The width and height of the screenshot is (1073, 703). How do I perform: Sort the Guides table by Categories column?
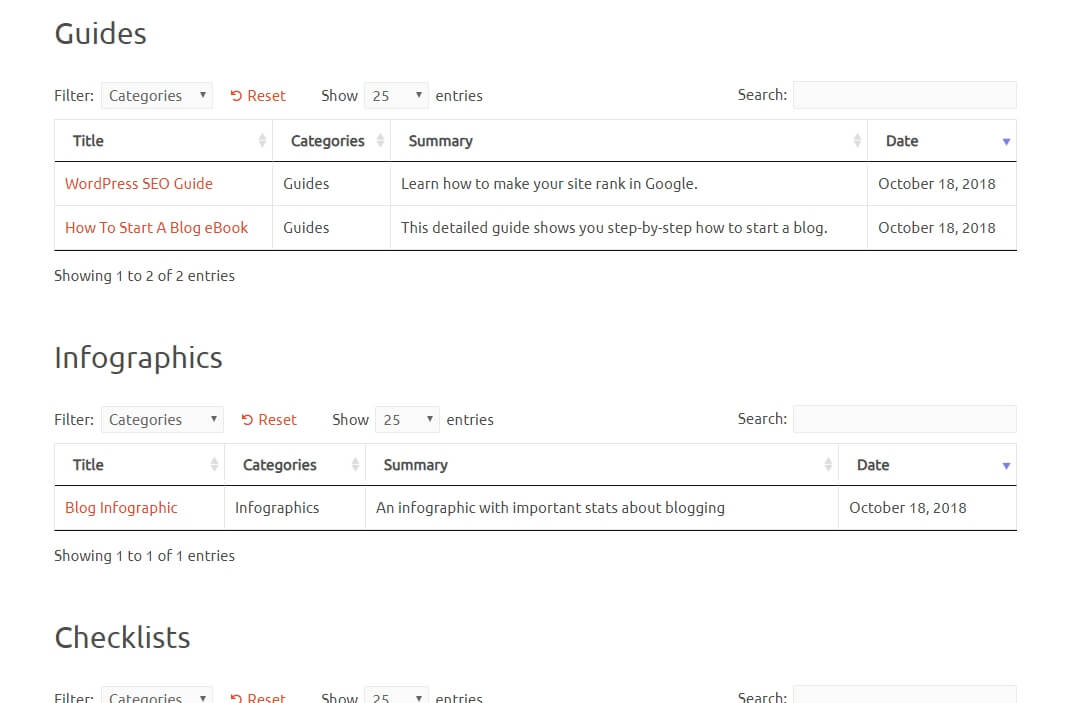(x=330, y=140)
